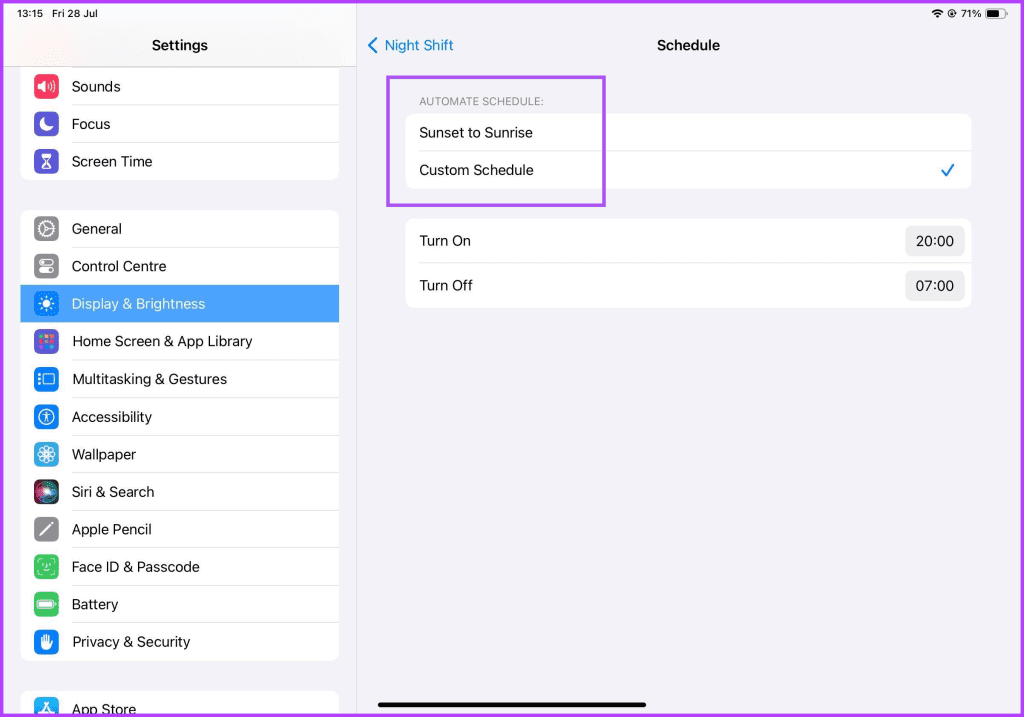Image resolution: width=1024 pixels, height=717 pixels.
Task: Tap the Turn On row label
Action: point(445,241)
